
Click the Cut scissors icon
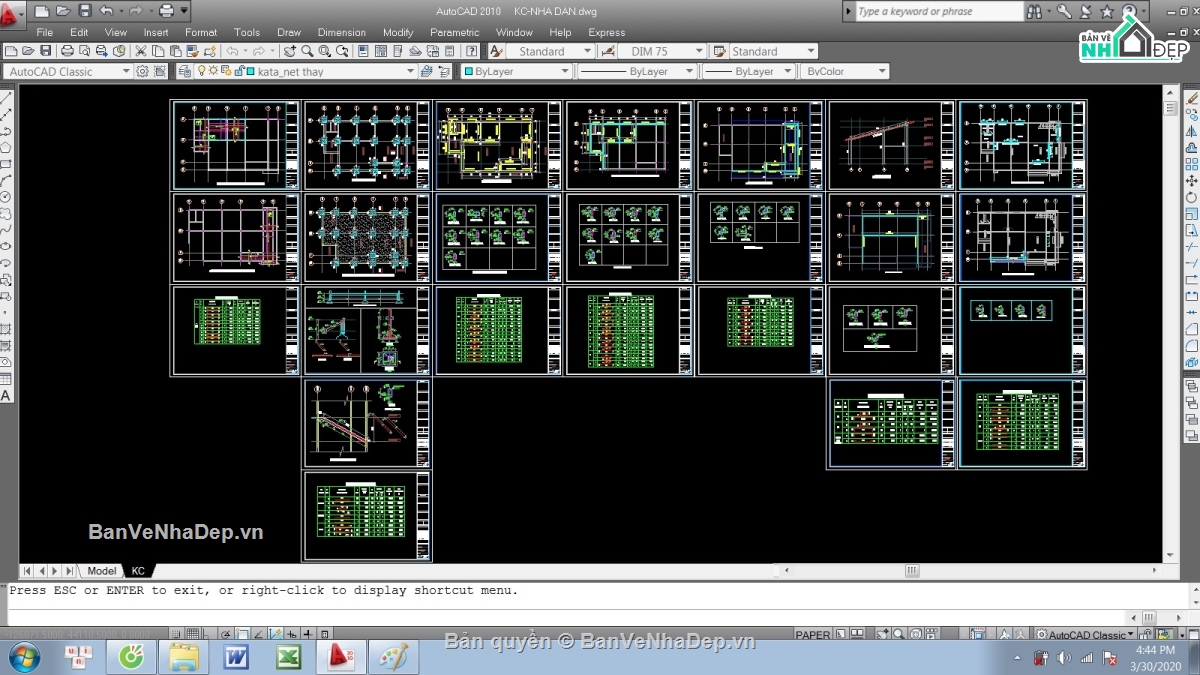(x=141, y=51)
